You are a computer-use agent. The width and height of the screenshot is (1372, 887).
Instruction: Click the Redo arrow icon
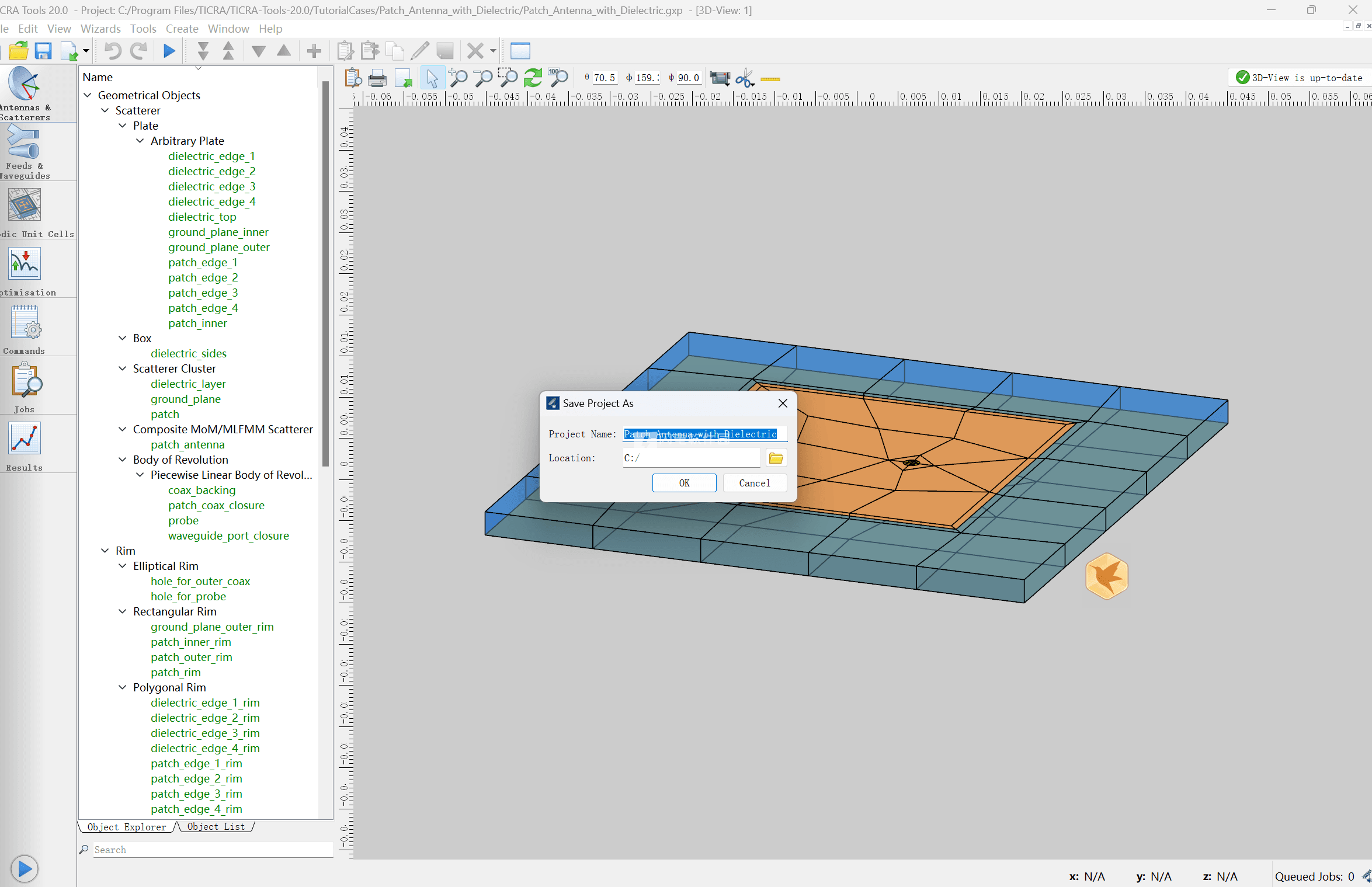click(138, 51)
